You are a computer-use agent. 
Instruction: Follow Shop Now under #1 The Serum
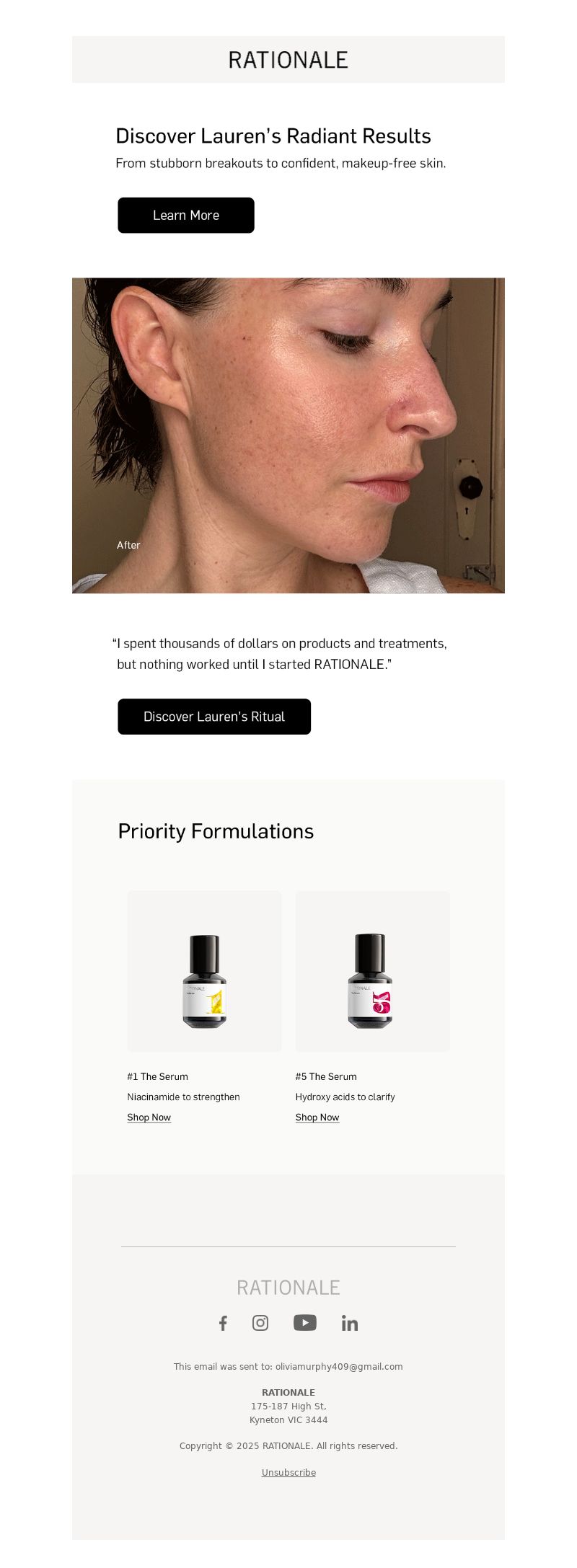click(x=149, y=1117)
